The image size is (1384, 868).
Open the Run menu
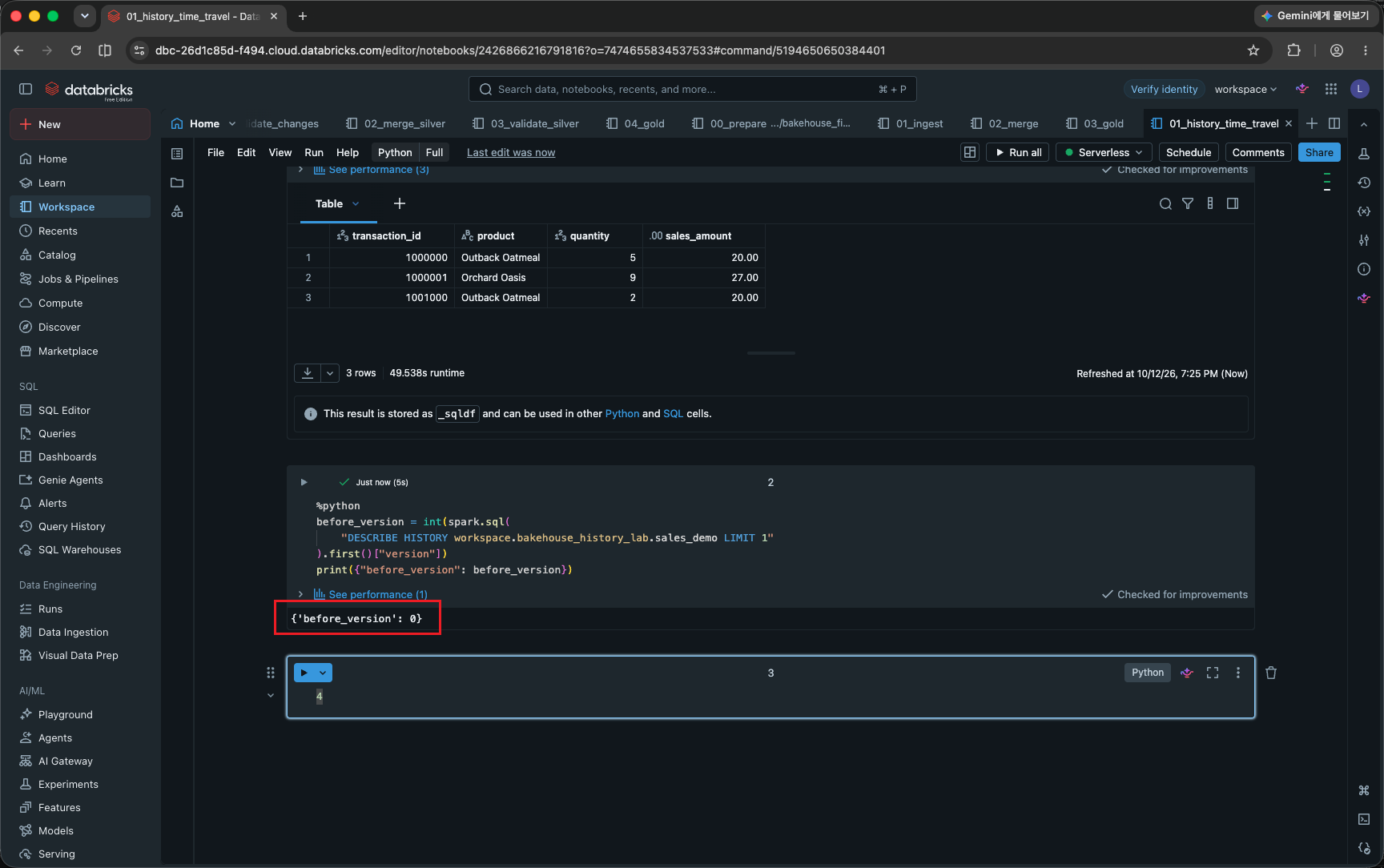click(x=314, y=152)
